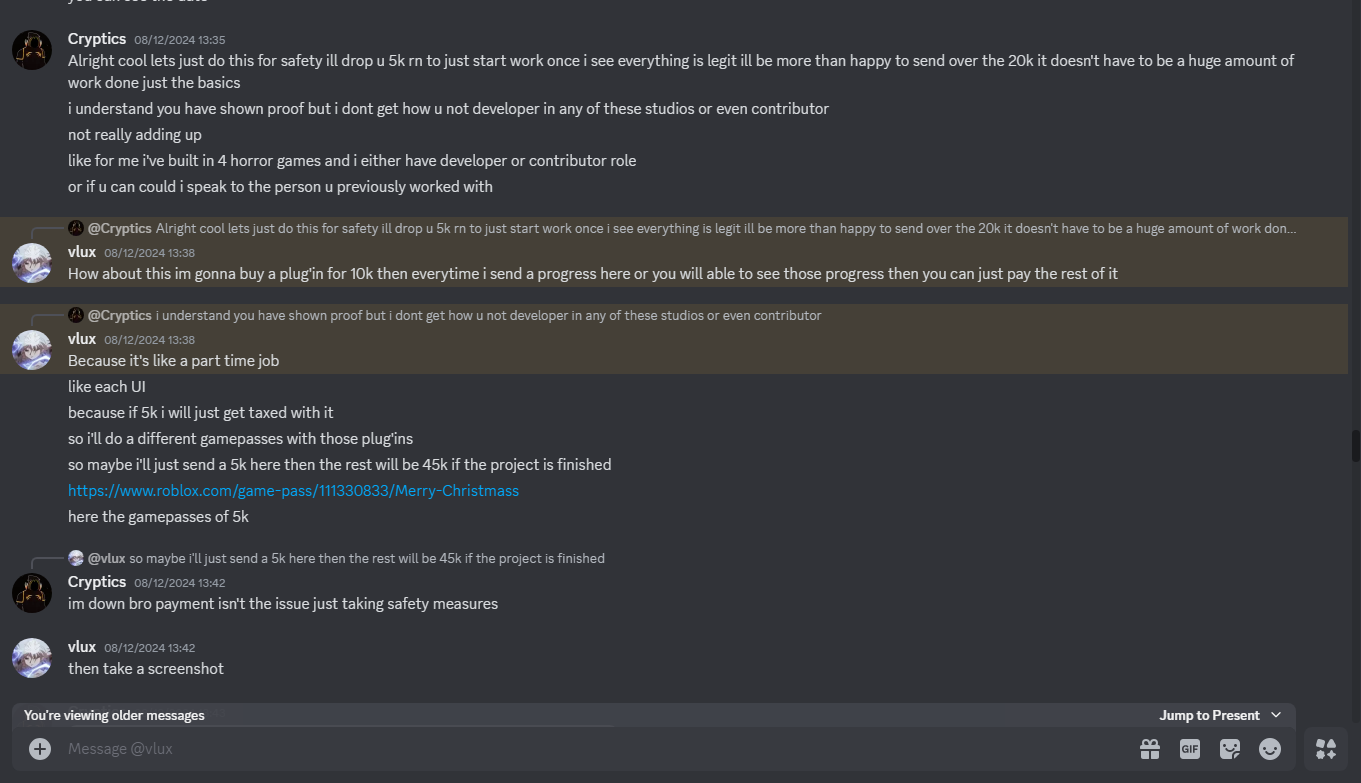The height and width of the screenshot is (783, 1361).
Task: Click the plus attachment upload icon
Action: pyautogui.click(x=40, y=749)
